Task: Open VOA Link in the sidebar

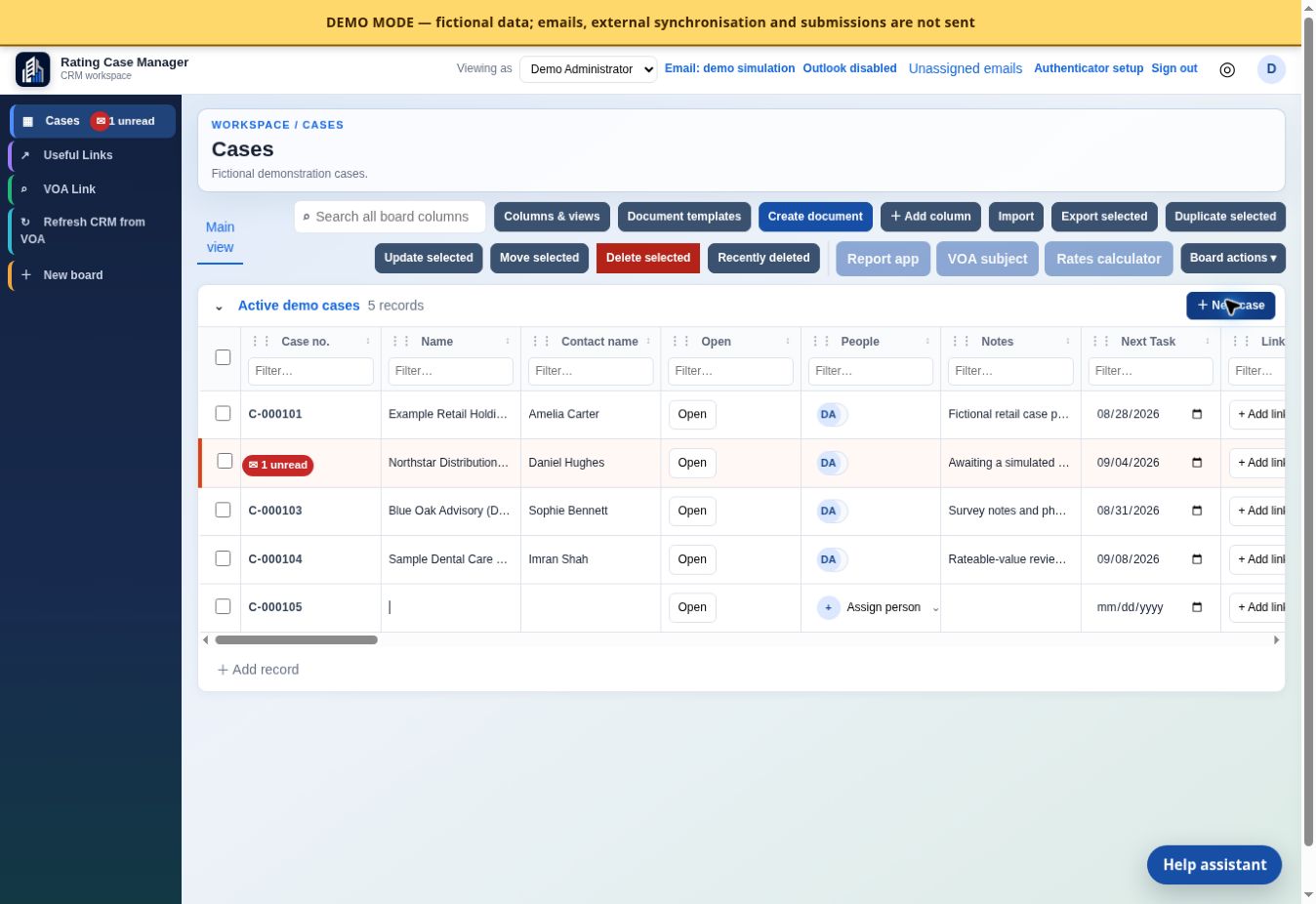Action: tap(94, 189)
